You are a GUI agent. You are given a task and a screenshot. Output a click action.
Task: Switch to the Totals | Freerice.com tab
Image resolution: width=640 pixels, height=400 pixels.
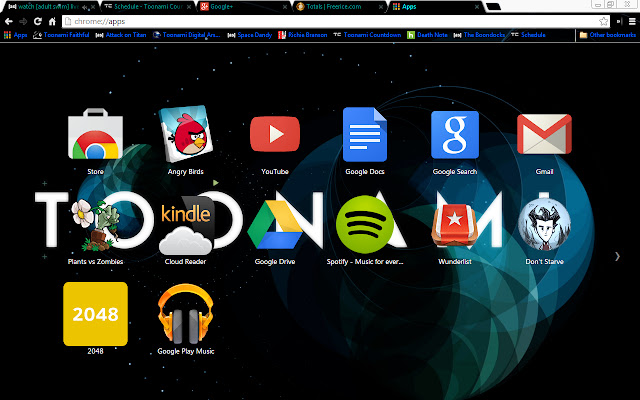tap(339, 7)
